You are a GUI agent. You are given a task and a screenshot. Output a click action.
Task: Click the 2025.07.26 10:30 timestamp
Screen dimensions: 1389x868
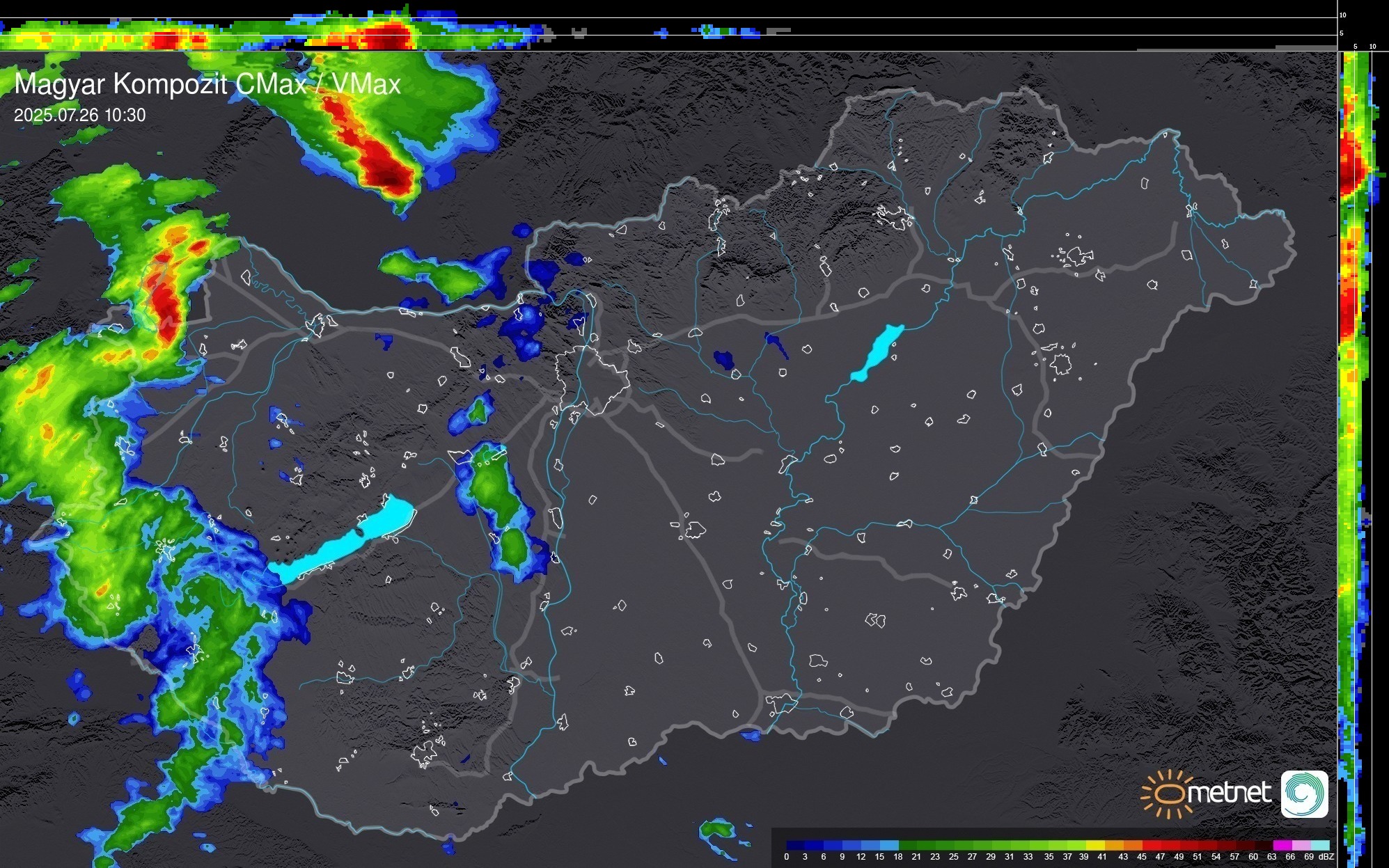point(80,116)
